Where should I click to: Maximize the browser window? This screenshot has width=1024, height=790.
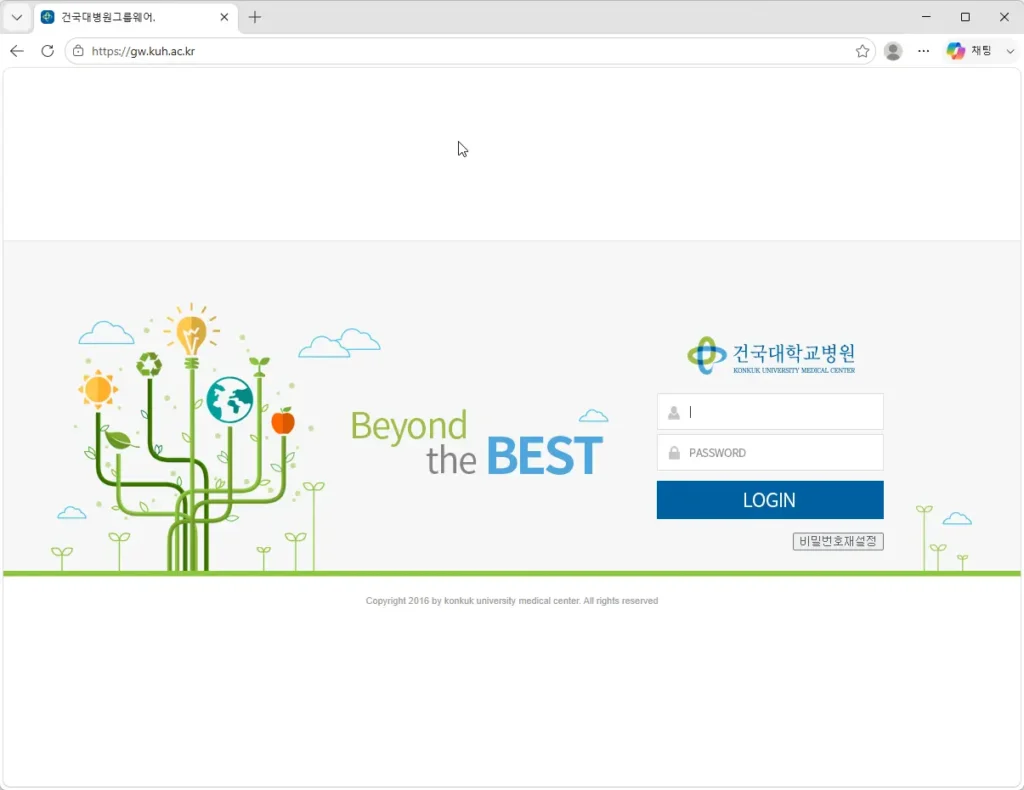click(x=965, y=17)
